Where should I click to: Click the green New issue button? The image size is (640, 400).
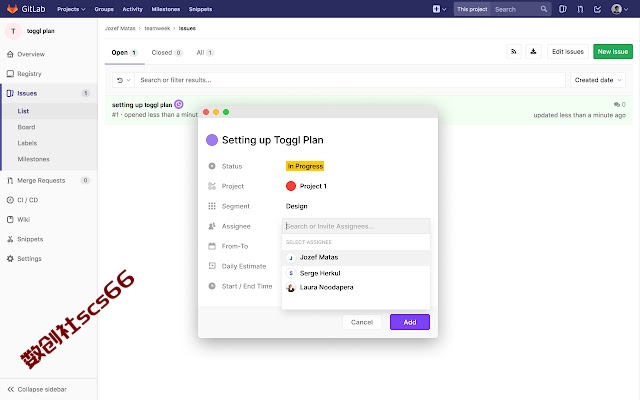(x=613, y=51)
